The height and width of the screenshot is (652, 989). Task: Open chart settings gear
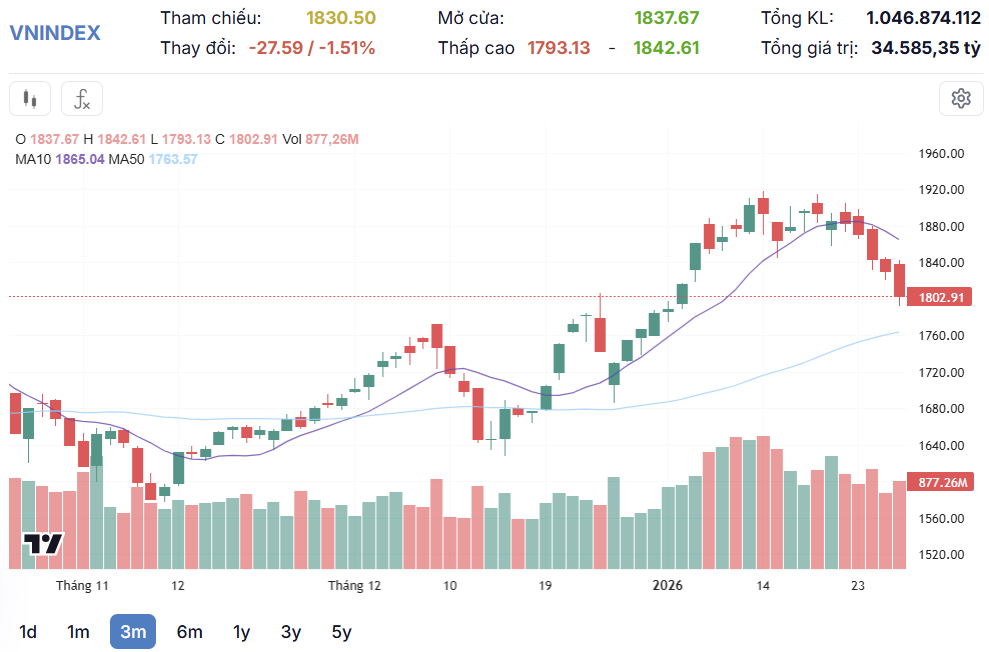click(961, 98)
